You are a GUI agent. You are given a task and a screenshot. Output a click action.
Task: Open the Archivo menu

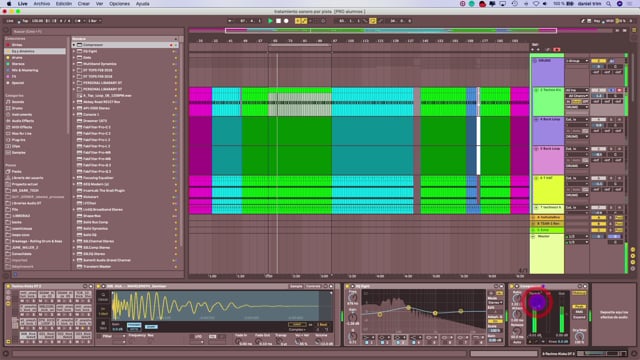click(x=42, y=4)
